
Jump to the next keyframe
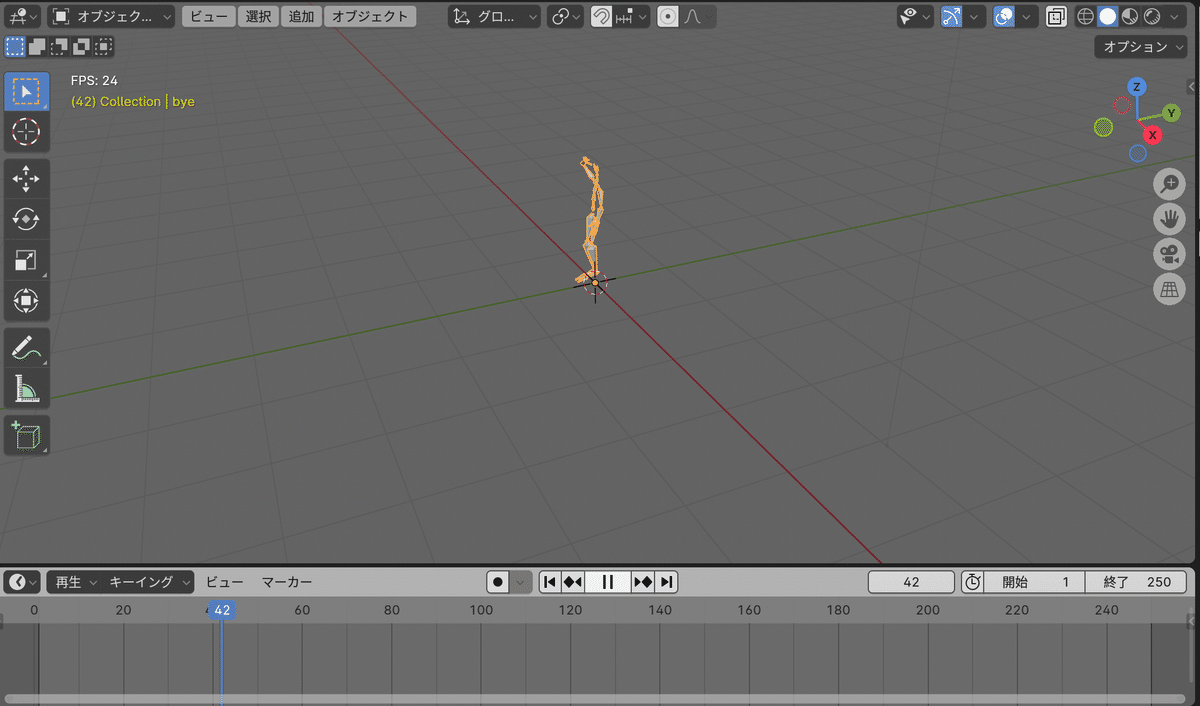643,582
